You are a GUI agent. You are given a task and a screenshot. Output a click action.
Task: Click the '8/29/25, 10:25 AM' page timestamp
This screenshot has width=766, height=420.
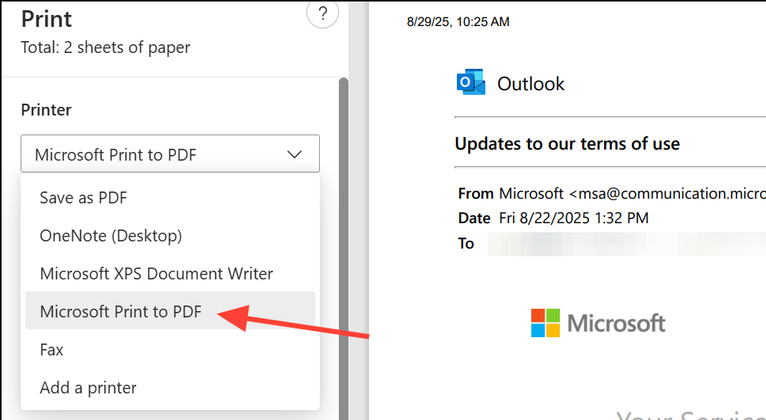pos(458,21)
